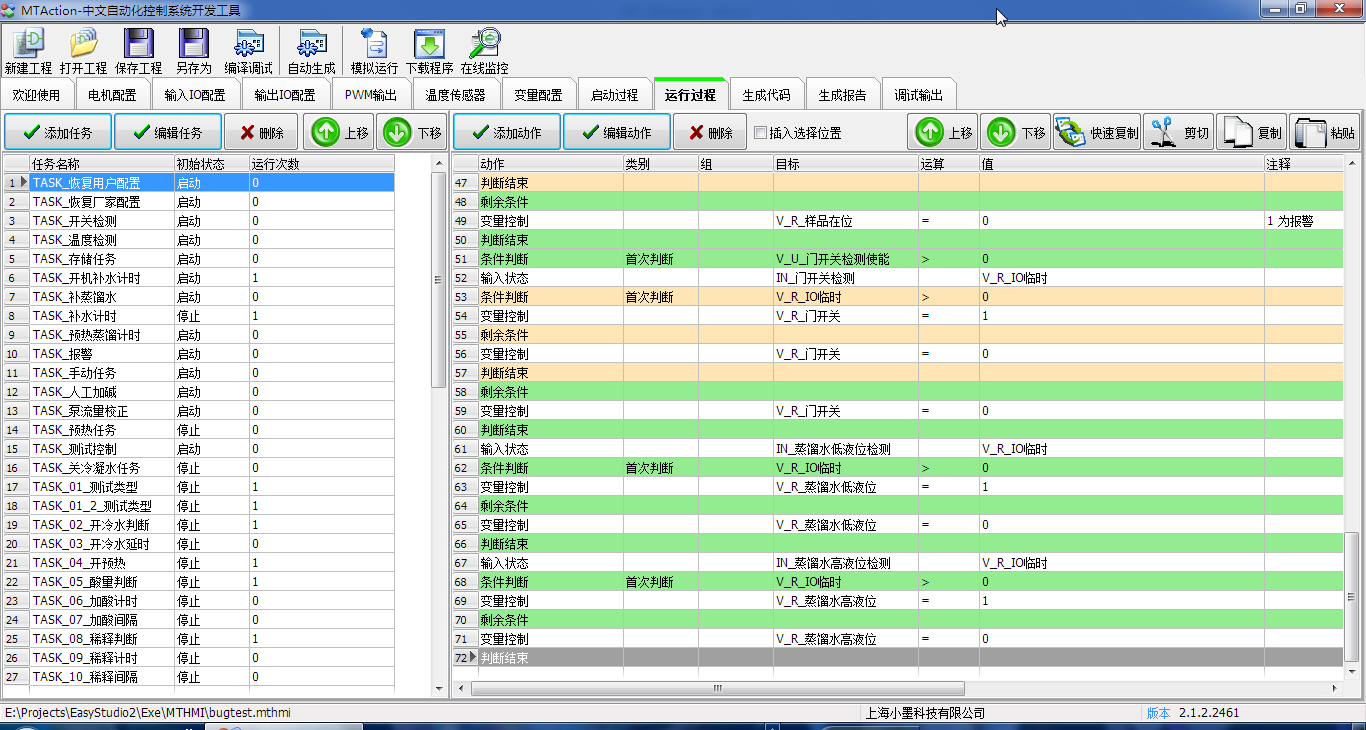The width and height of the screenshot is (1366, 730).
Task: Click the 新建工程 new project icon
Action: pyautogui.click(x=28, y=44)
